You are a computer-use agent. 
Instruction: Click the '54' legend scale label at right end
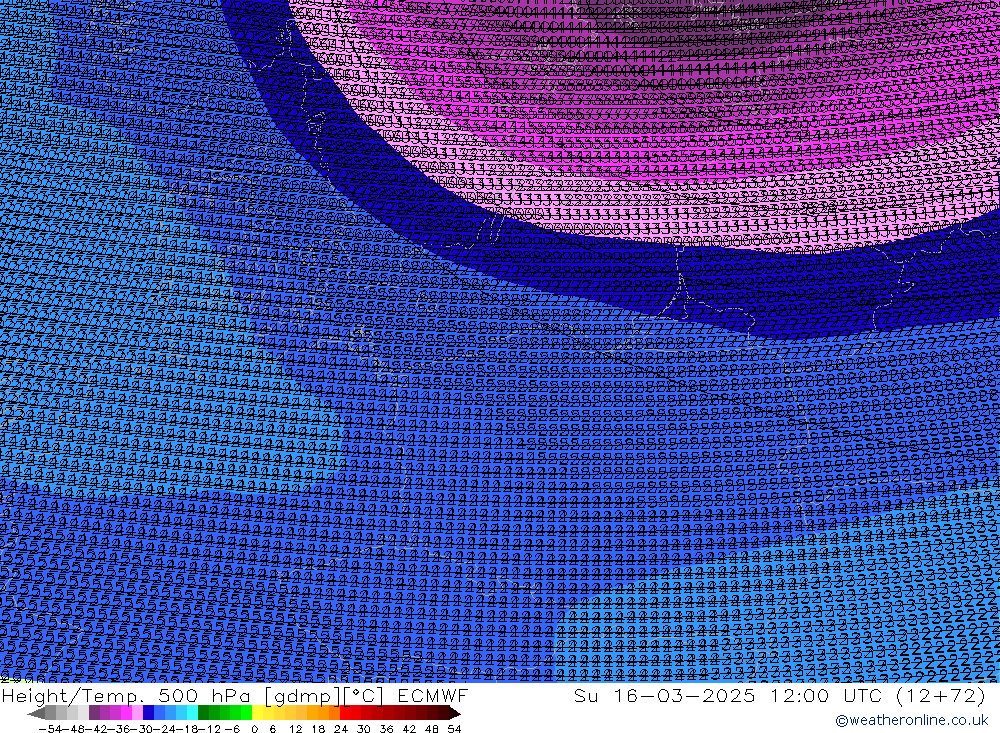(454, 729)
